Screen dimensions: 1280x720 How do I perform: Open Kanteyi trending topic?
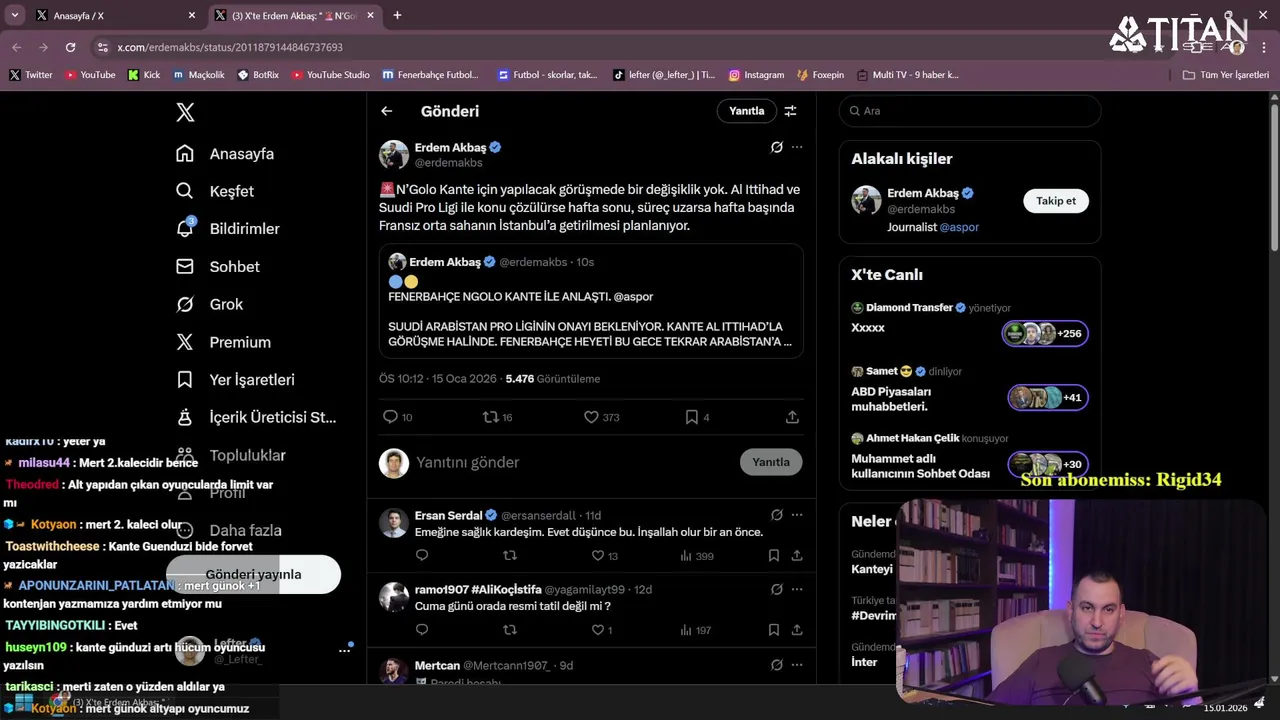(872, 569)
